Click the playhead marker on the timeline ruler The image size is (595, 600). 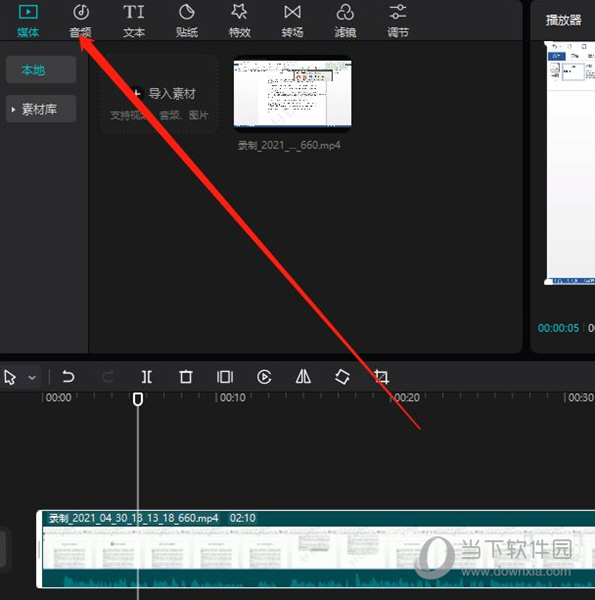pyautogui.click(x=138, y=399)
